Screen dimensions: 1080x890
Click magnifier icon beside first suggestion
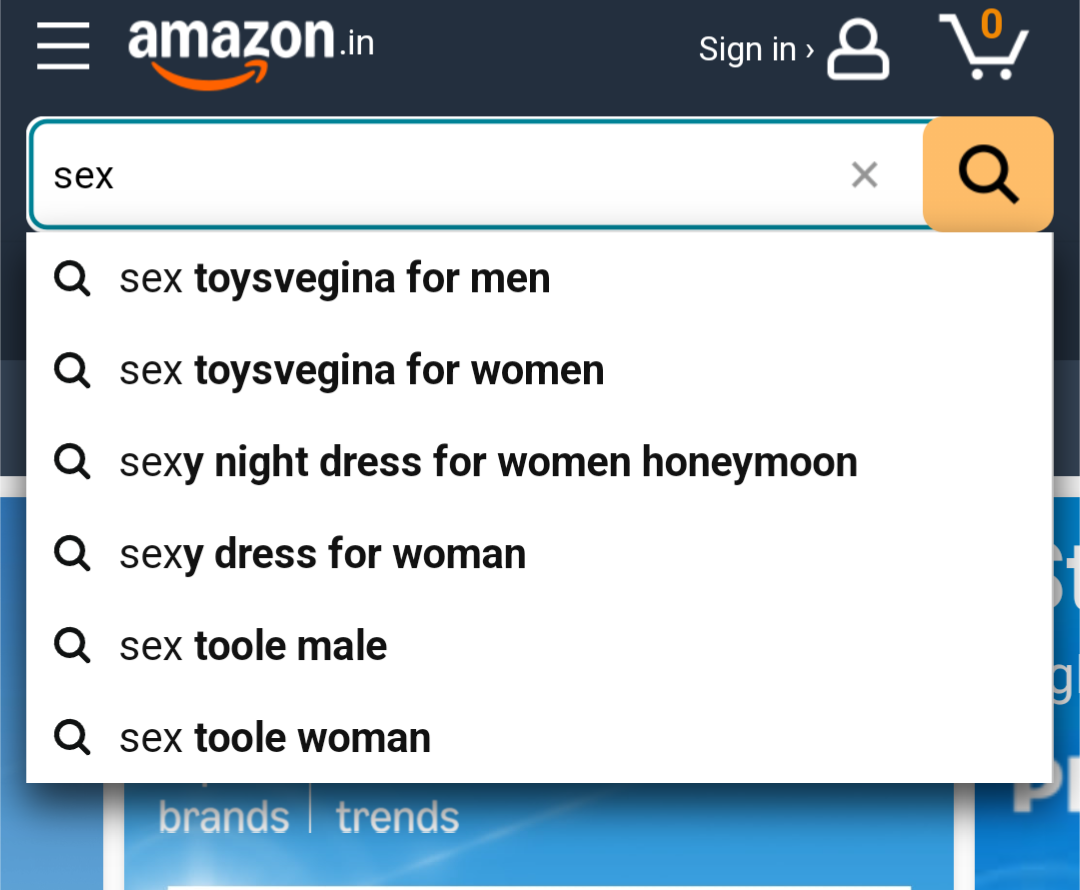pyautogui.click(x=72, y=279)
